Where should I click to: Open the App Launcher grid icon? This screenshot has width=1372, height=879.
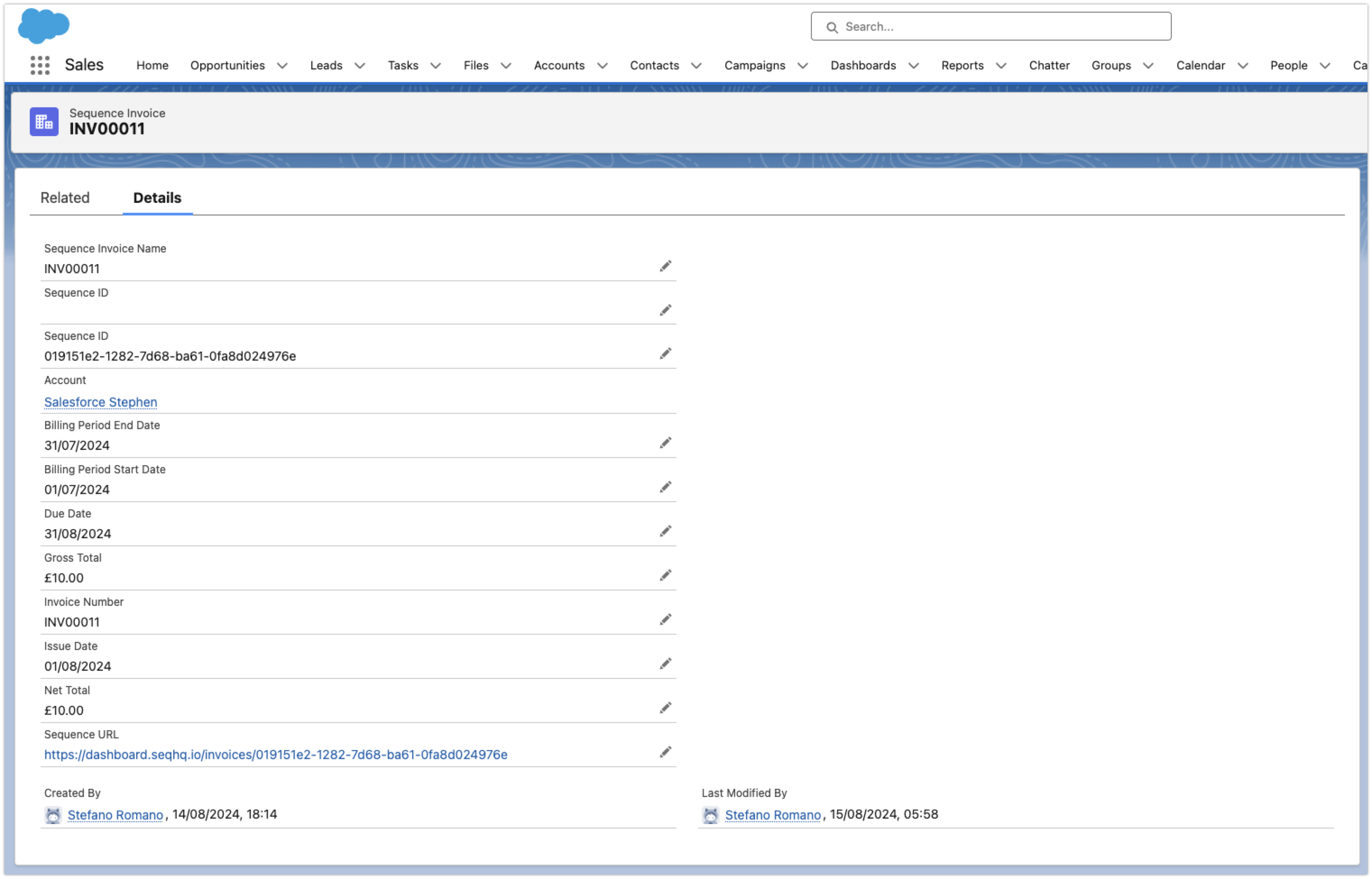(x=40, y=65)
